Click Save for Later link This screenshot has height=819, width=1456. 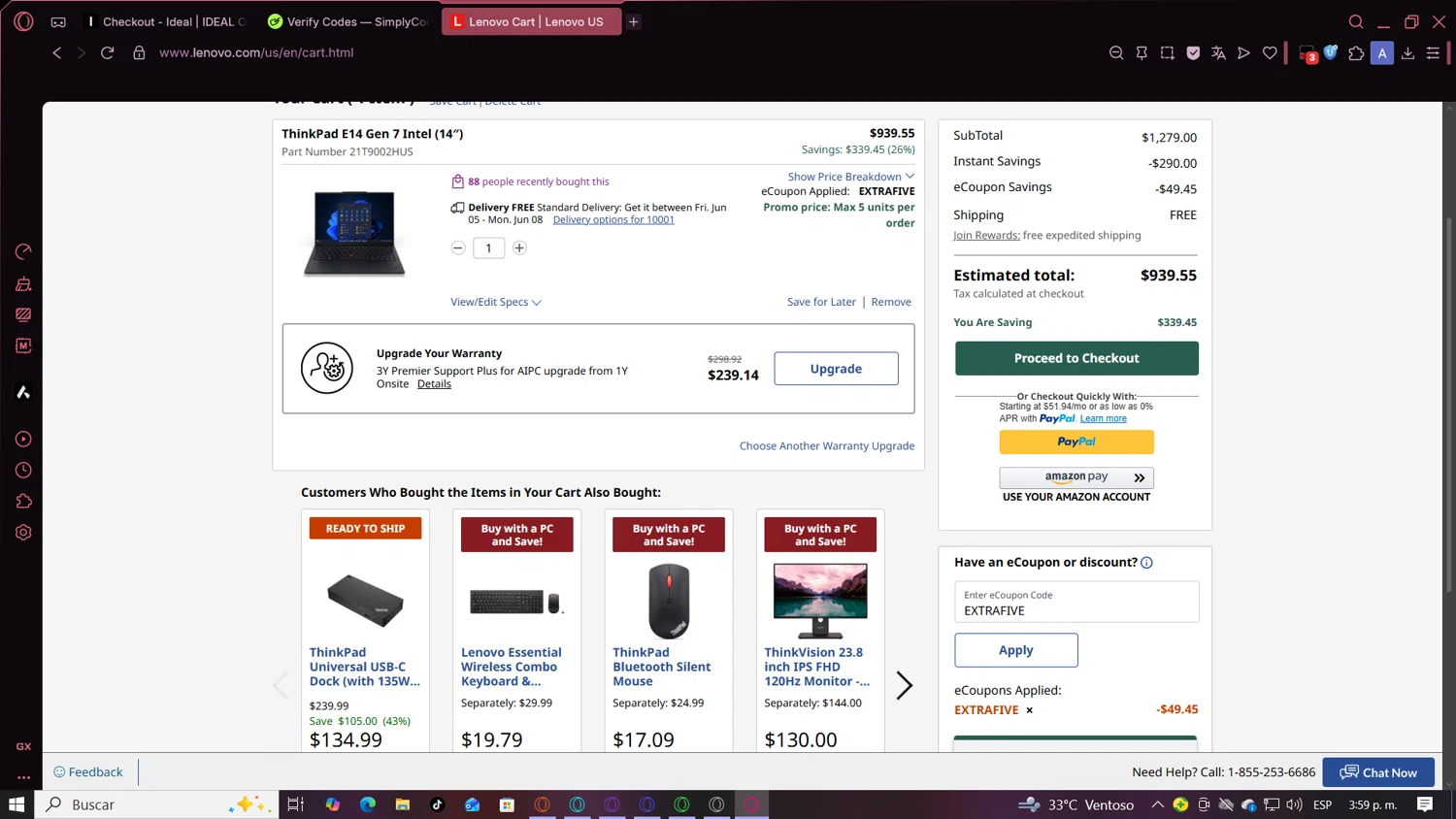point(821,302)
